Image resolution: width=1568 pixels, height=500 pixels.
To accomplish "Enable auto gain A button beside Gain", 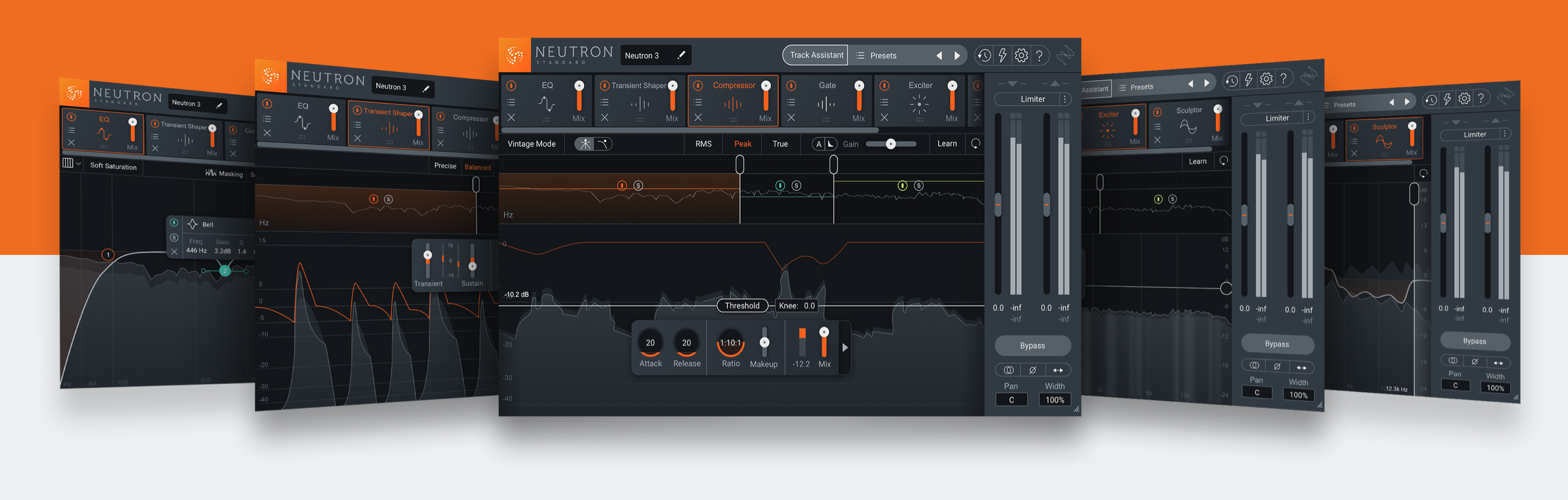I will (x=818, y=144).
